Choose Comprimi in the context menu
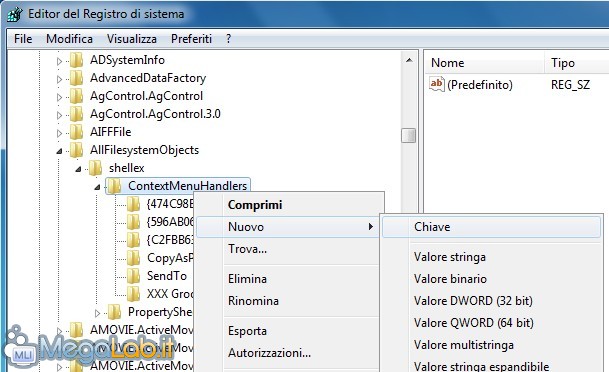The image size is (609, 372). pos(289,205)
